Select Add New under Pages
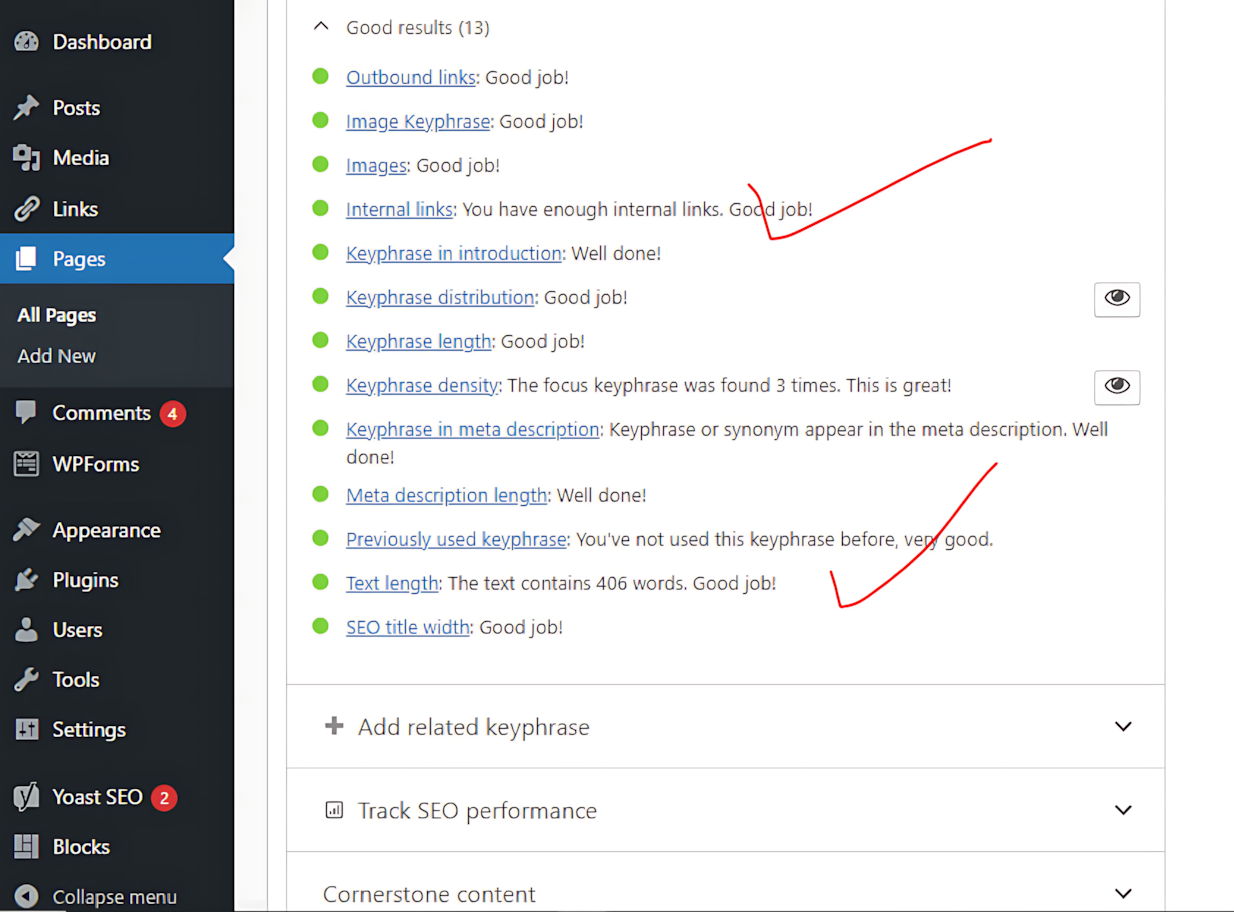This screenshot has height=912, width=1234. click(57, 356)
